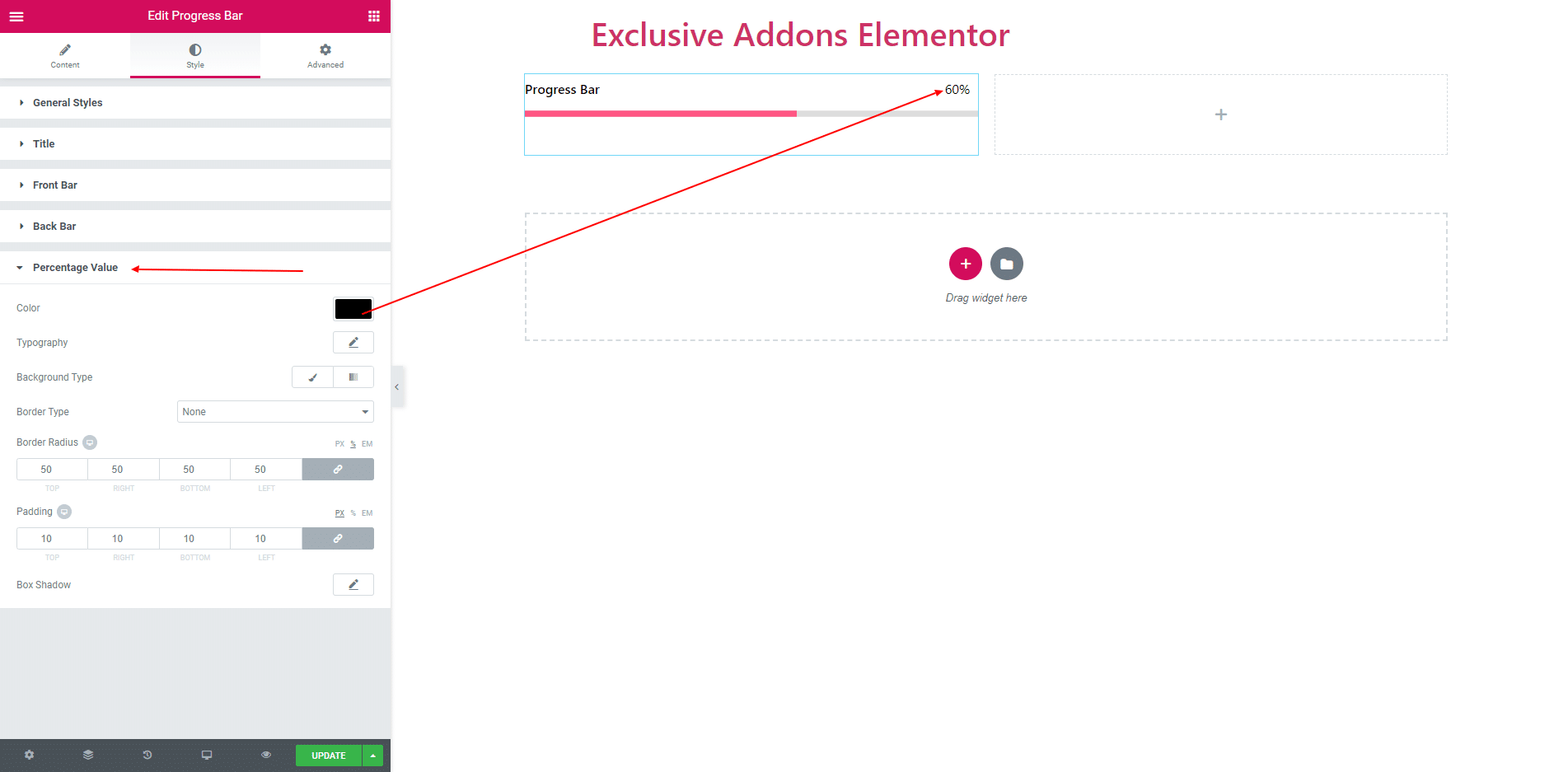The height and width of the screenshot is (772, 1568).
Task: Toggle Padding linked values
Action: tap(338, 538)
